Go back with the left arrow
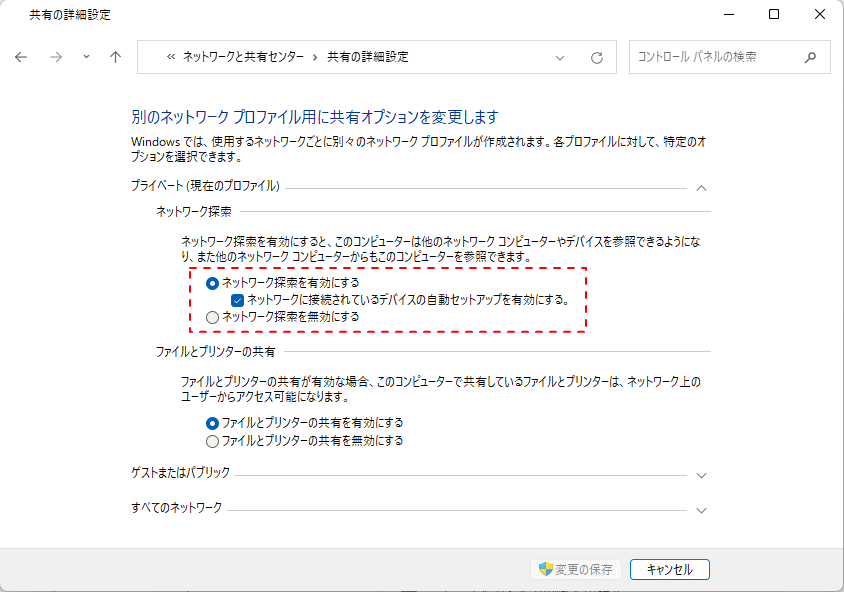This screenshot has height=592, width=844. pyautogui.click(x=20, y=57)
